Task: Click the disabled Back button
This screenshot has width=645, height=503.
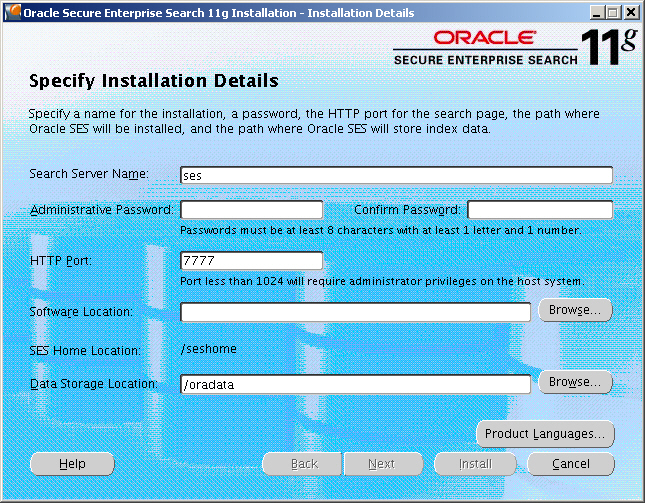Action: 302,464
